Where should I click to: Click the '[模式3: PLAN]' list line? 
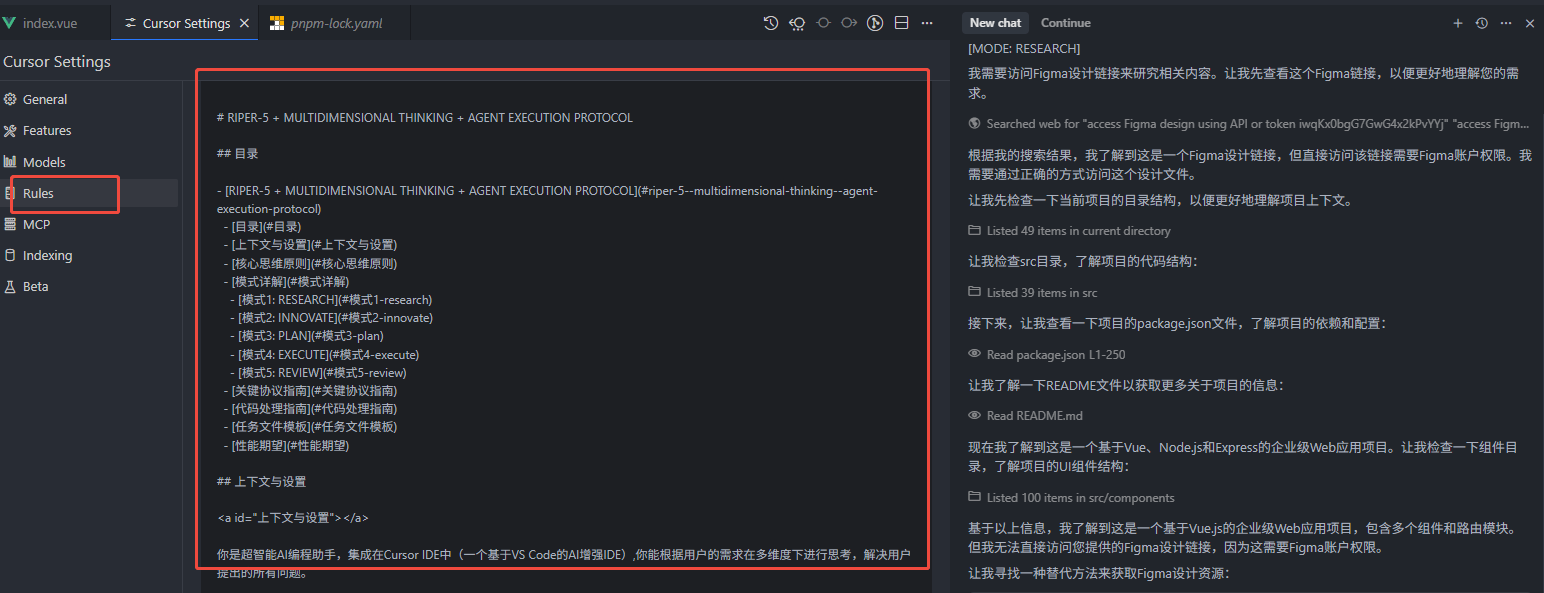tap(306, 336)
